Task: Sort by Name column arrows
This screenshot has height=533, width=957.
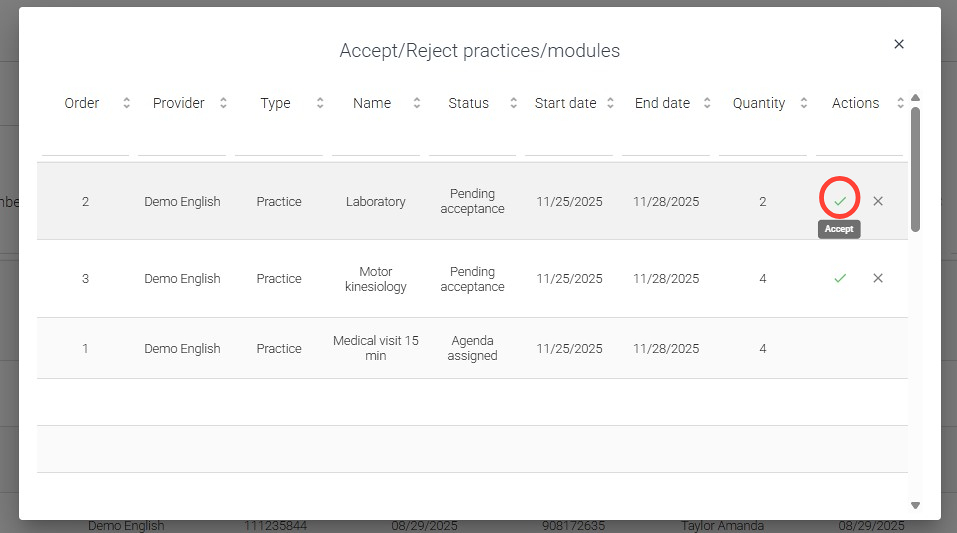Action: [x=417, y=103]
